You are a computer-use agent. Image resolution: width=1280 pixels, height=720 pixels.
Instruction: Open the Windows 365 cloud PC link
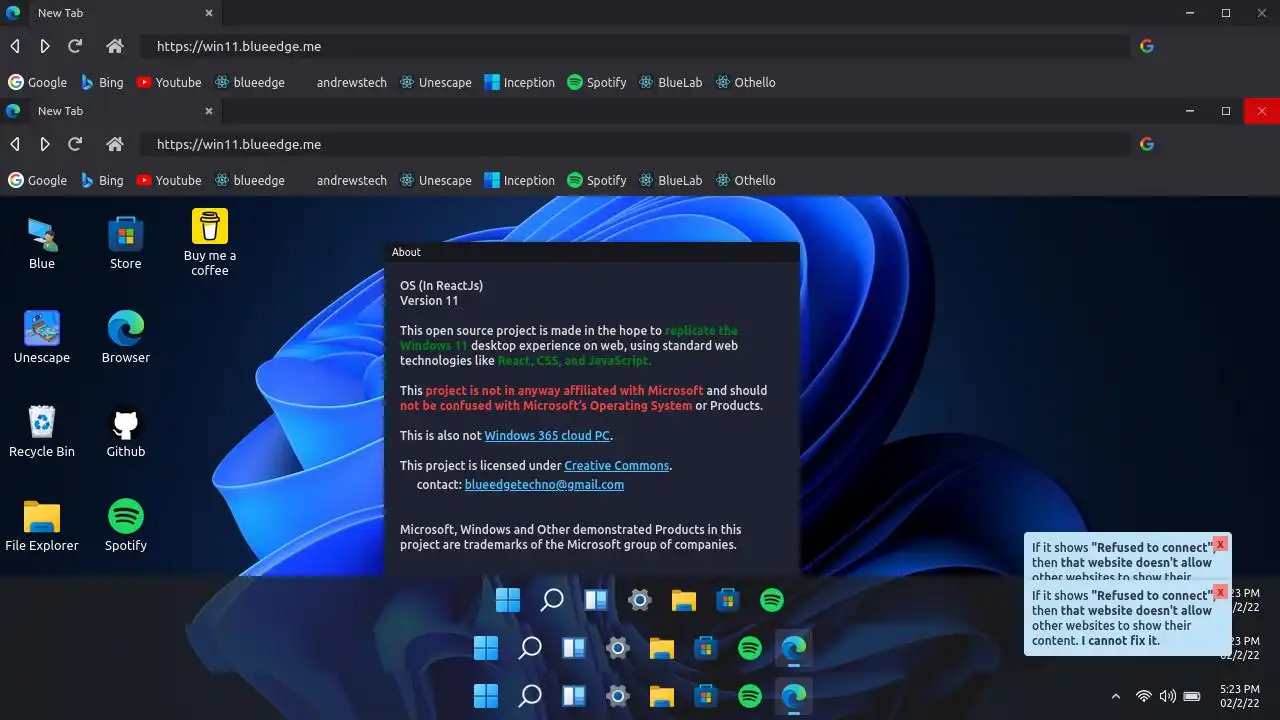click(x=547, y=435)
